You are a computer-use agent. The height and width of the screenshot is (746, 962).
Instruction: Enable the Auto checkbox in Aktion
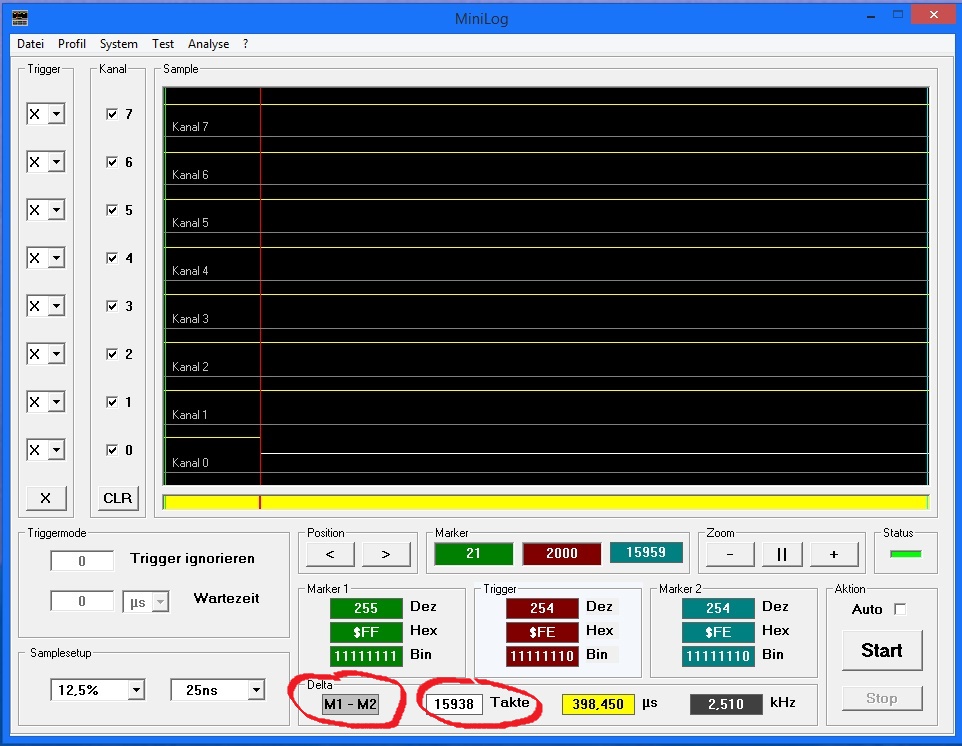pyautogui.click(x=900, y=609)
